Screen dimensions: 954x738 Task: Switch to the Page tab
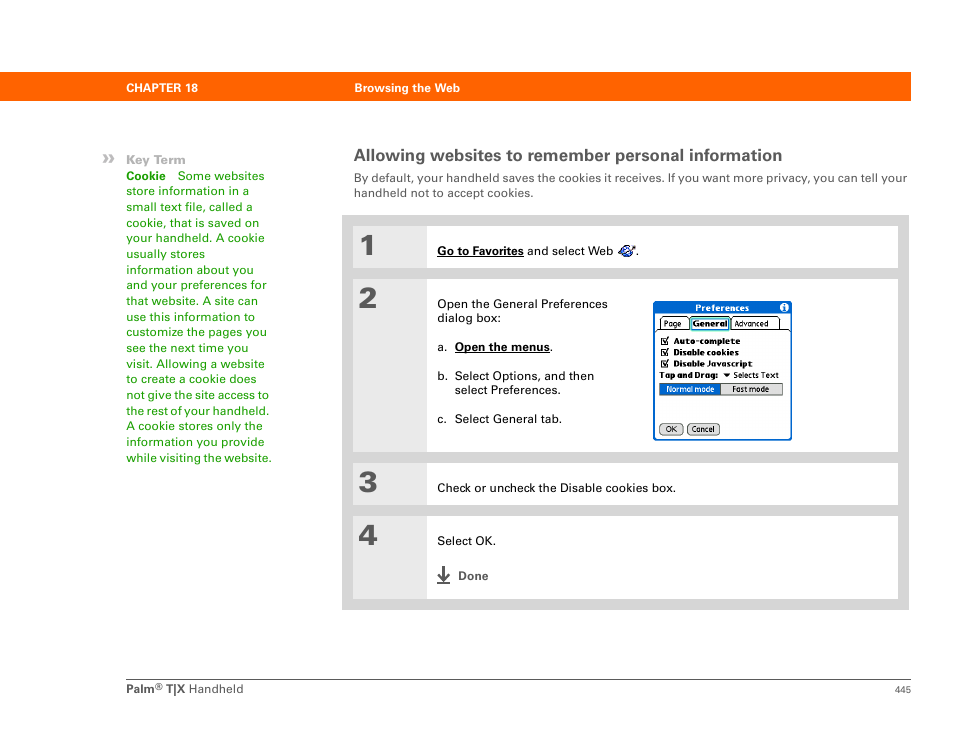point(673,324)
